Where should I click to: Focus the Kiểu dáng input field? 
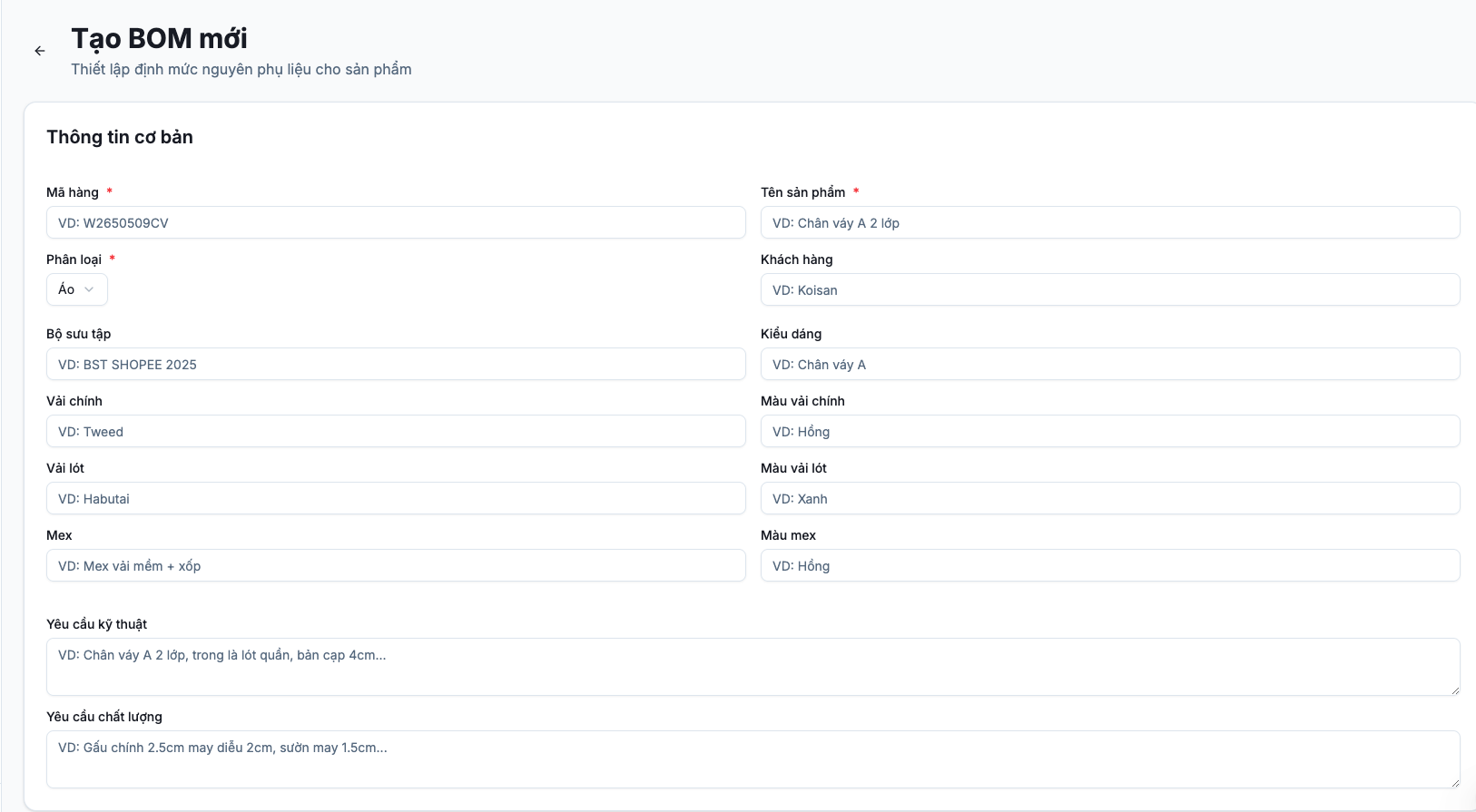(1109, 365)
